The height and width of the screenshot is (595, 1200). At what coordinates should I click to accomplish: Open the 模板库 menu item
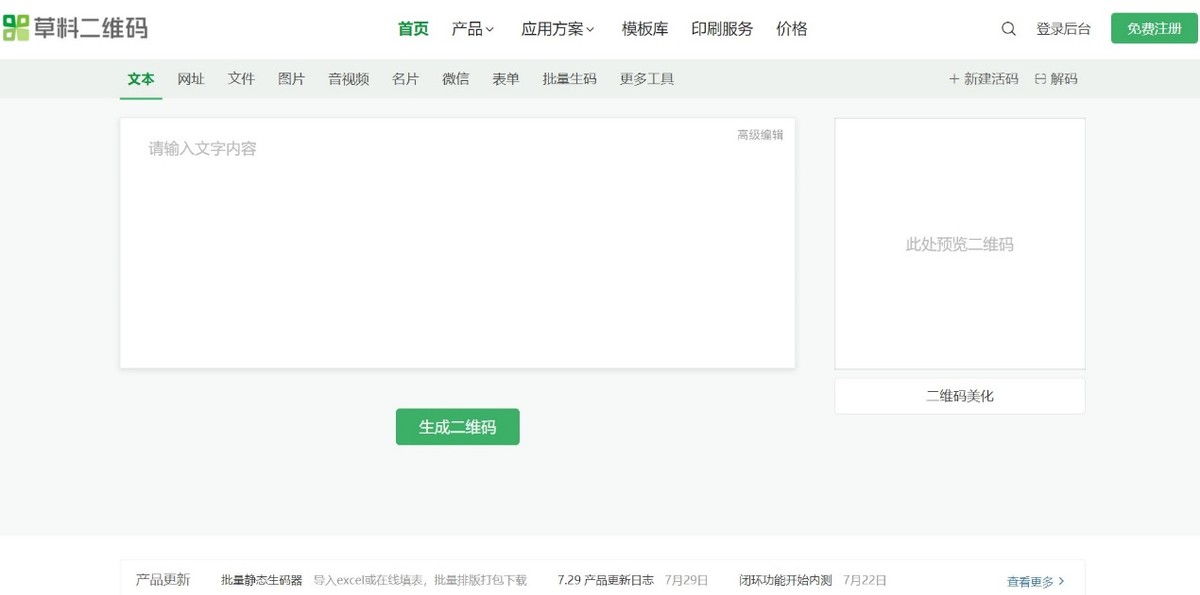click(645, 29)
